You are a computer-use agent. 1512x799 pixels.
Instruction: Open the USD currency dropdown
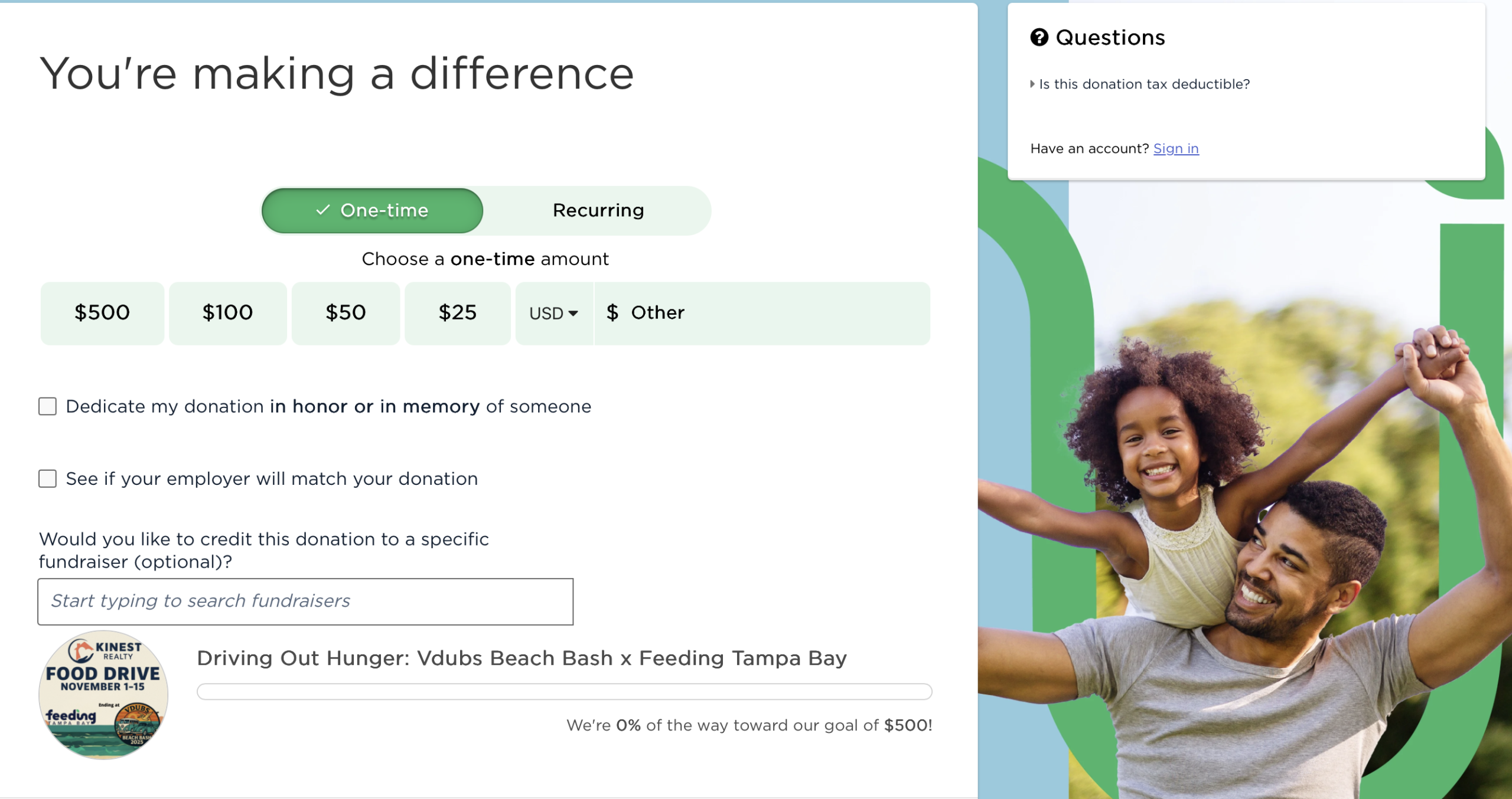(x=553, y=313)
